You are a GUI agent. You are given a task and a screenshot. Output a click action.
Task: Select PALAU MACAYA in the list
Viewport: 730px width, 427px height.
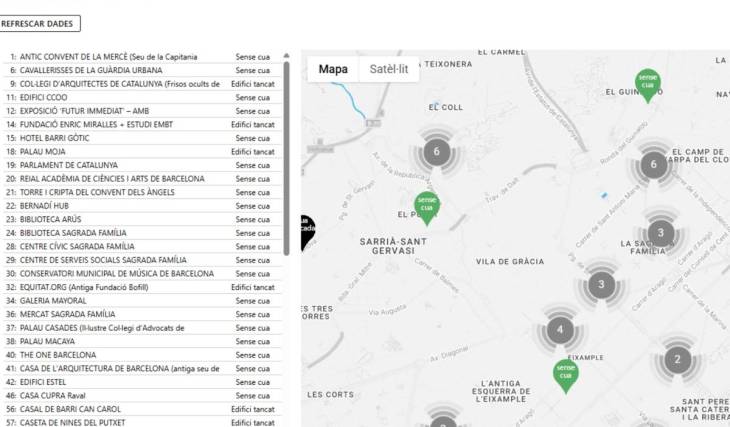pos(142,341)
